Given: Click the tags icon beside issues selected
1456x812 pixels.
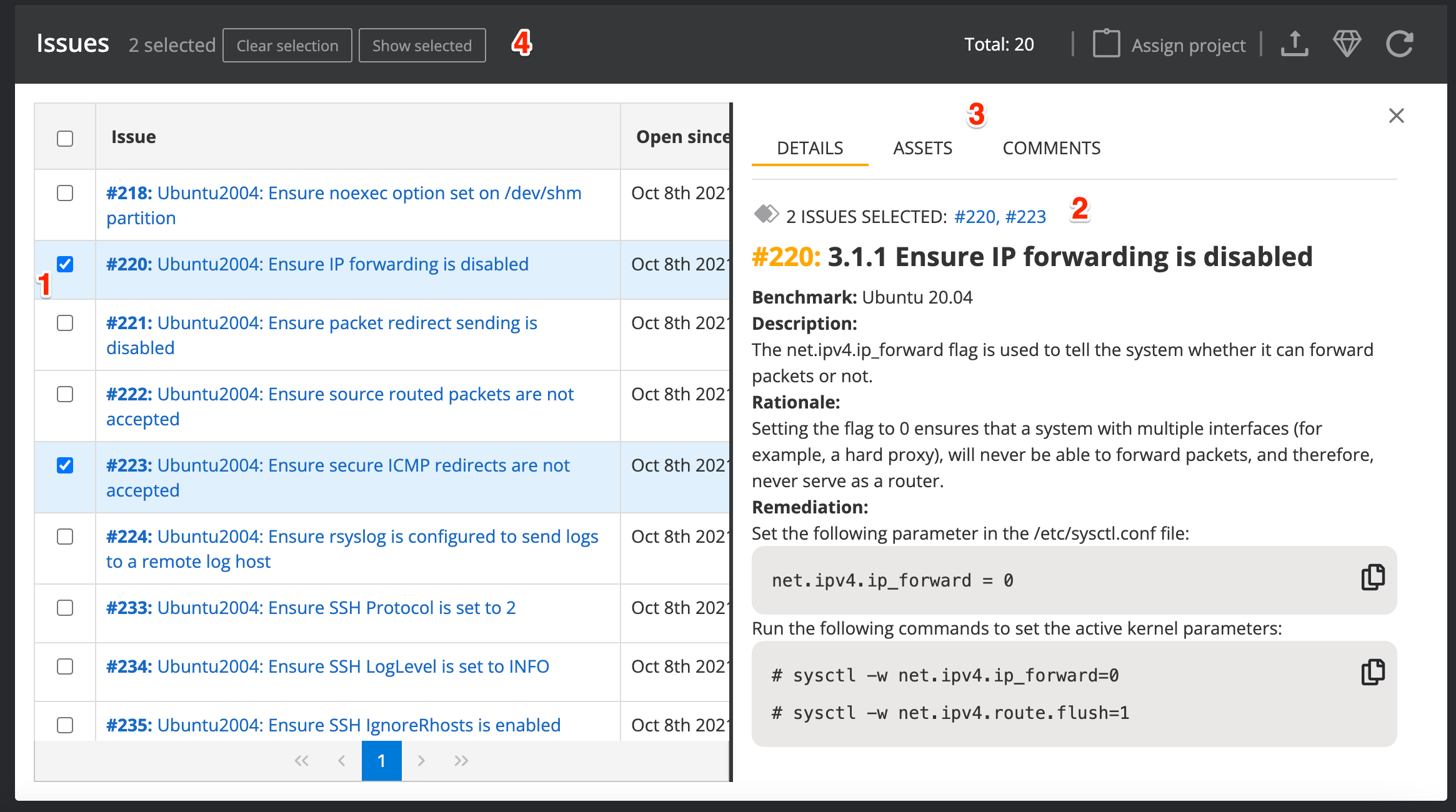Looking at the screenshot, I should 765,214.
